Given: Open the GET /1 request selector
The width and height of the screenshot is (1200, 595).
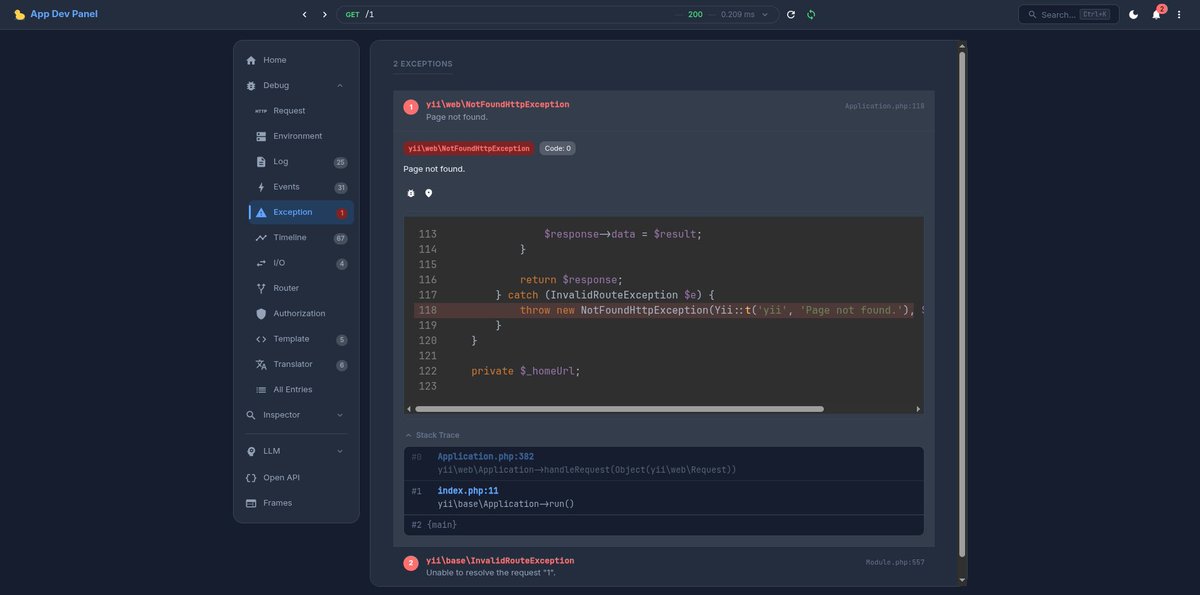Looking at the screenshot, I should (x=558, y=14).
